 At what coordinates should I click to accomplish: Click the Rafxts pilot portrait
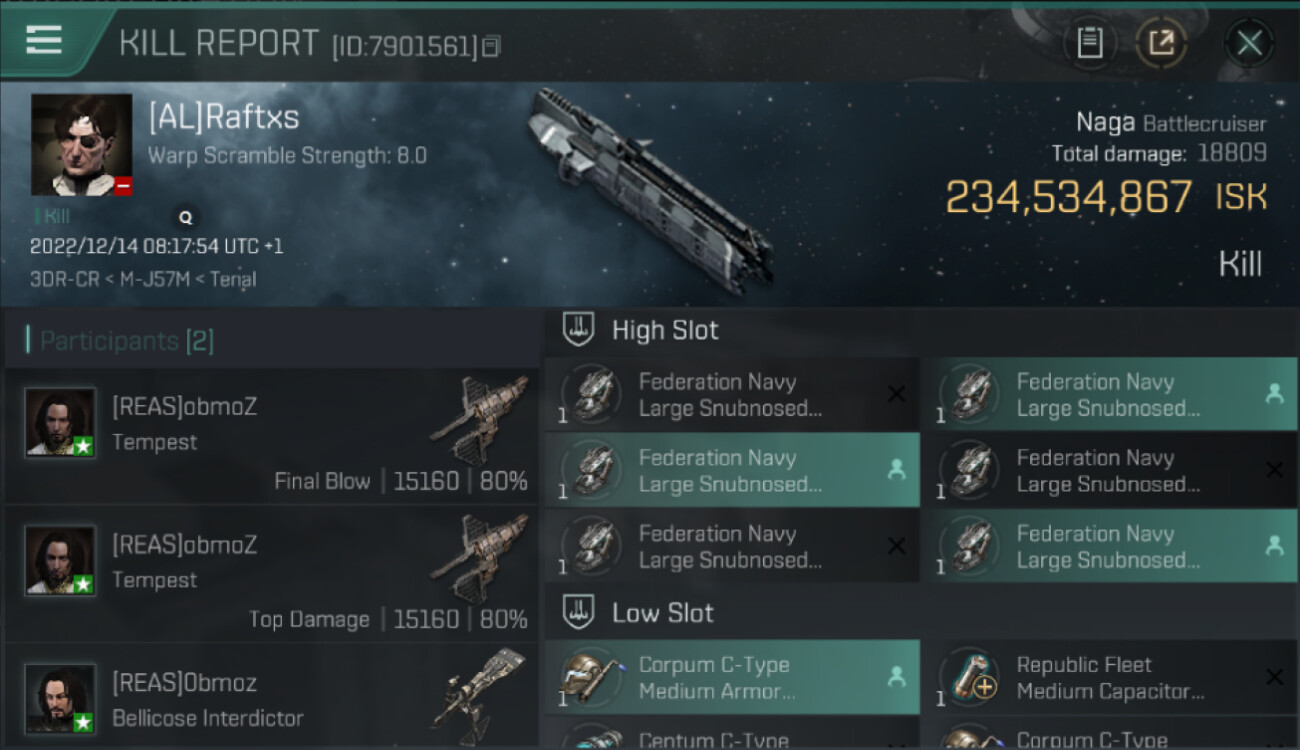[x=81, y=144]
